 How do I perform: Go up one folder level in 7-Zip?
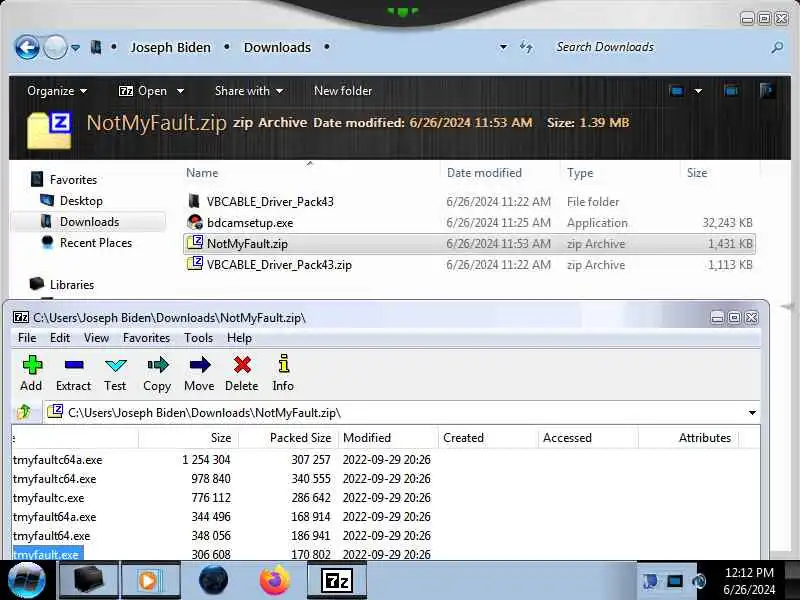tap(24, 412)
